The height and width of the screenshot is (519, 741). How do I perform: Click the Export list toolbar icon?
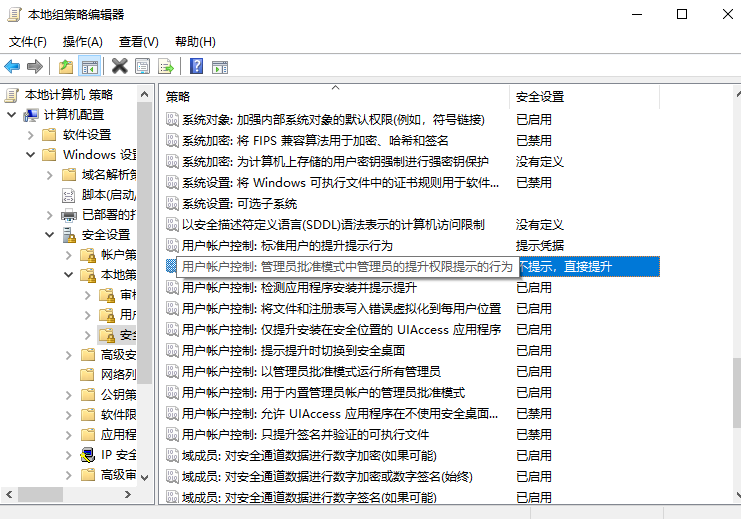[166, 67]
